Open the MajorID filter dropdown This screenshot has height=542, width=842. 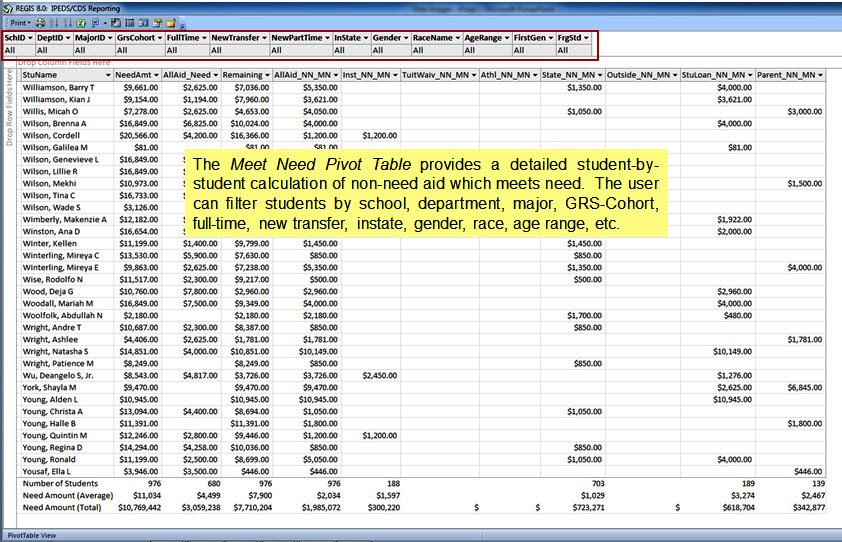tap(110, 38)
